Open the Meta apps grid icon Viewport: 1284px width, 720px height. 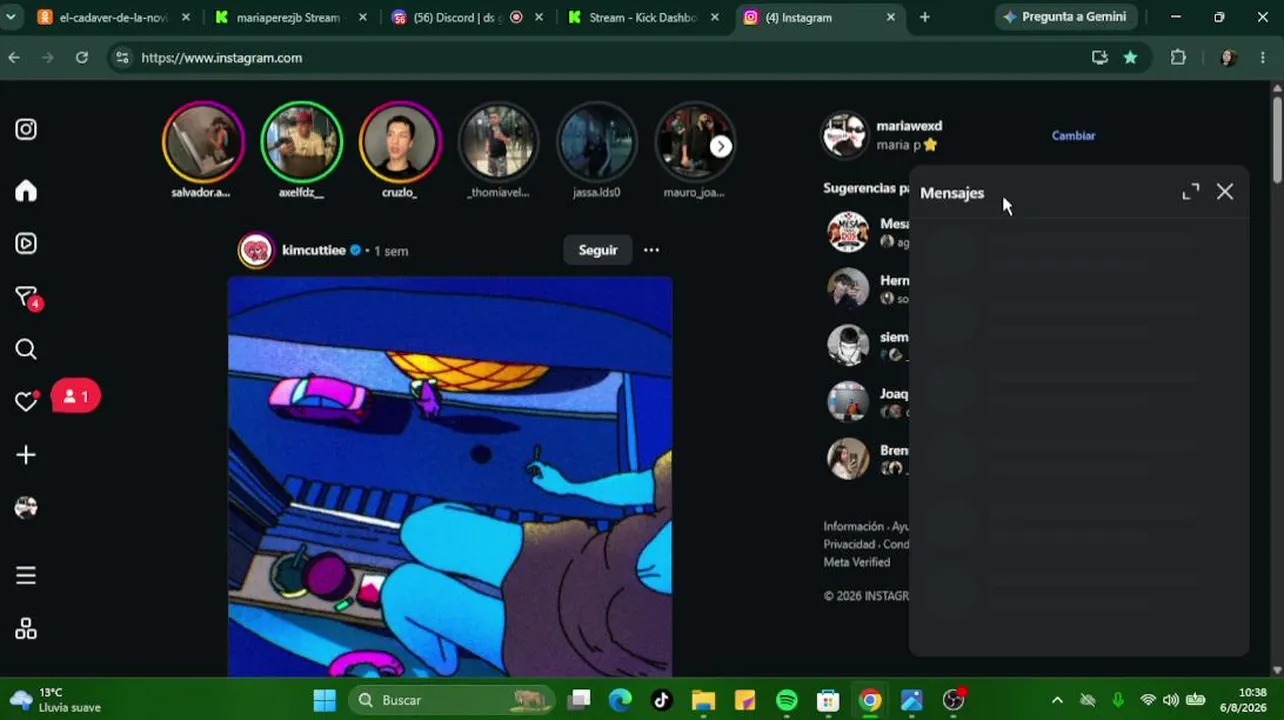point(26,629)
